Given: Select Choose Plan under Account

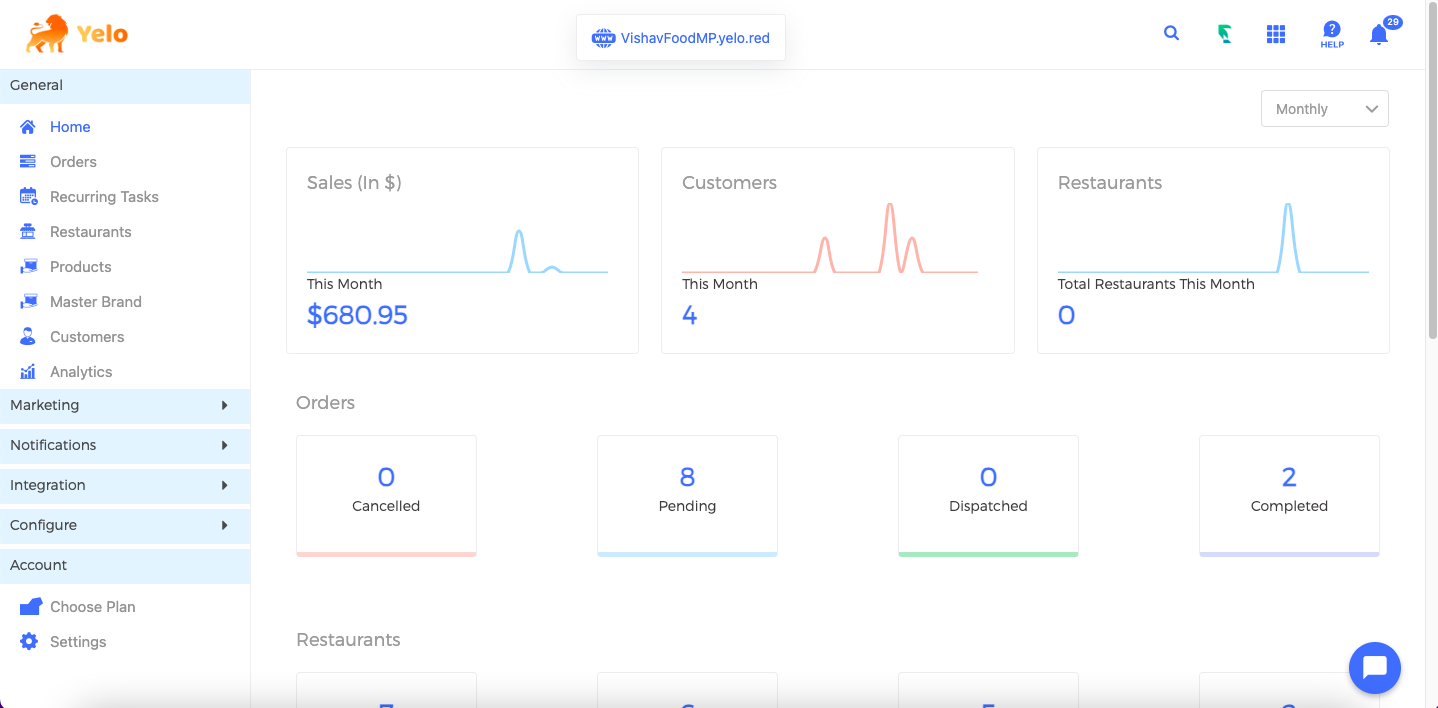Looking at the screenshot, I should [x=92, y=607].
